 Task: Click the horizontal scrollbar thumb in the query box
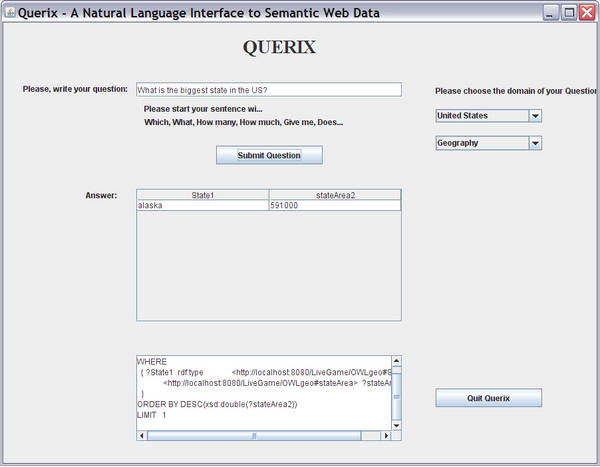pyautogui.click(x=253, y=436)
